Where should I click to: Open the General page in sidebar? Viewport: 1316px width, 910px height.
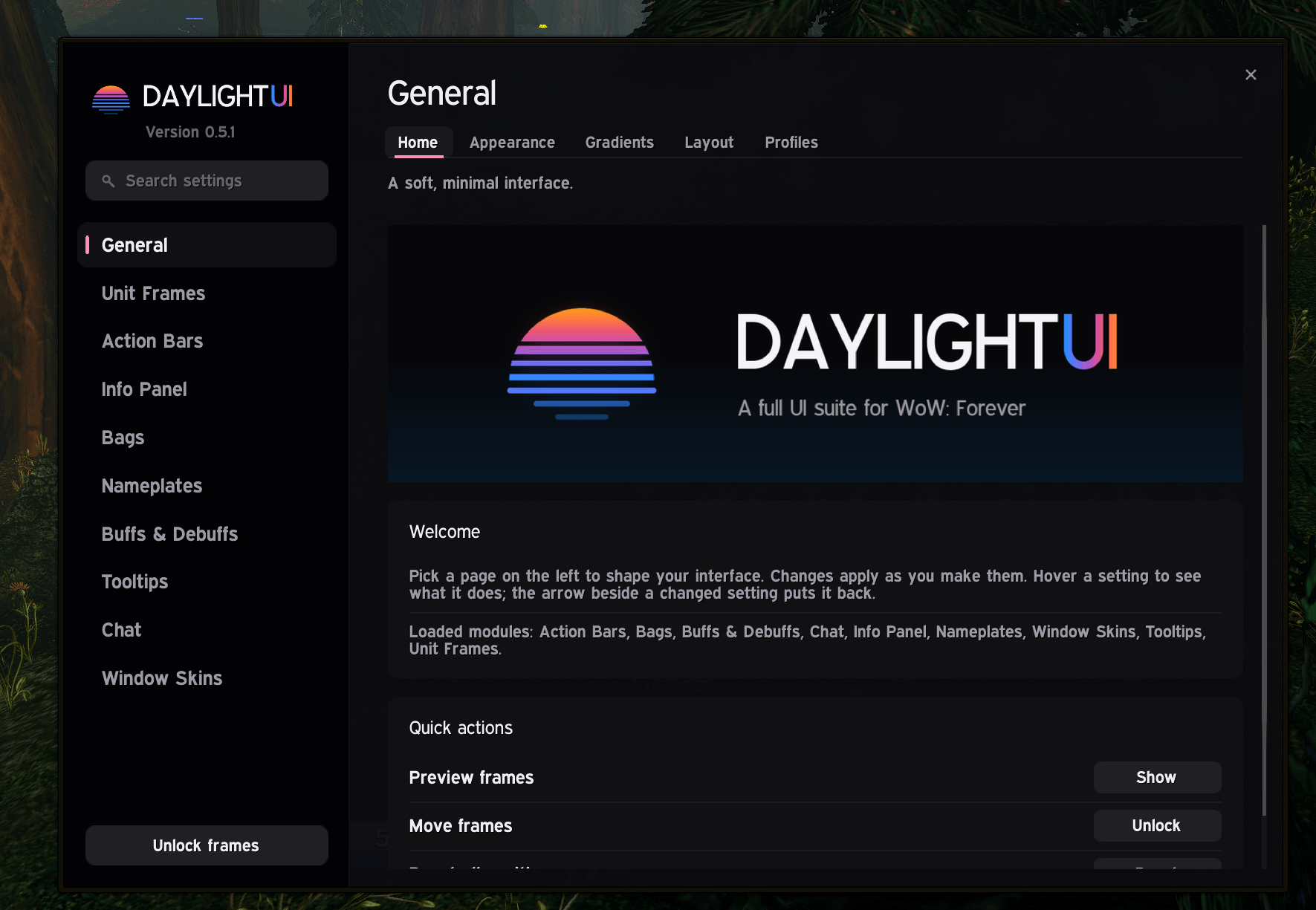point(207,245)
